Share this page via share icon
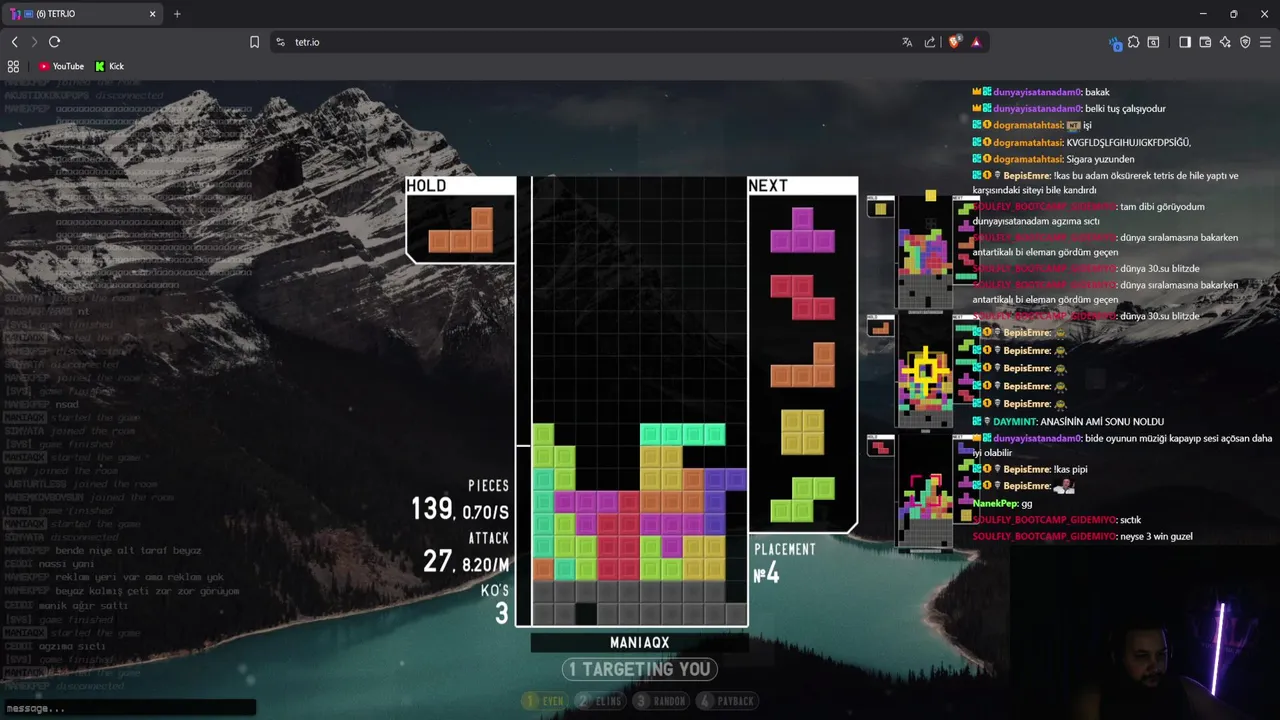 [x=930, y=42]
